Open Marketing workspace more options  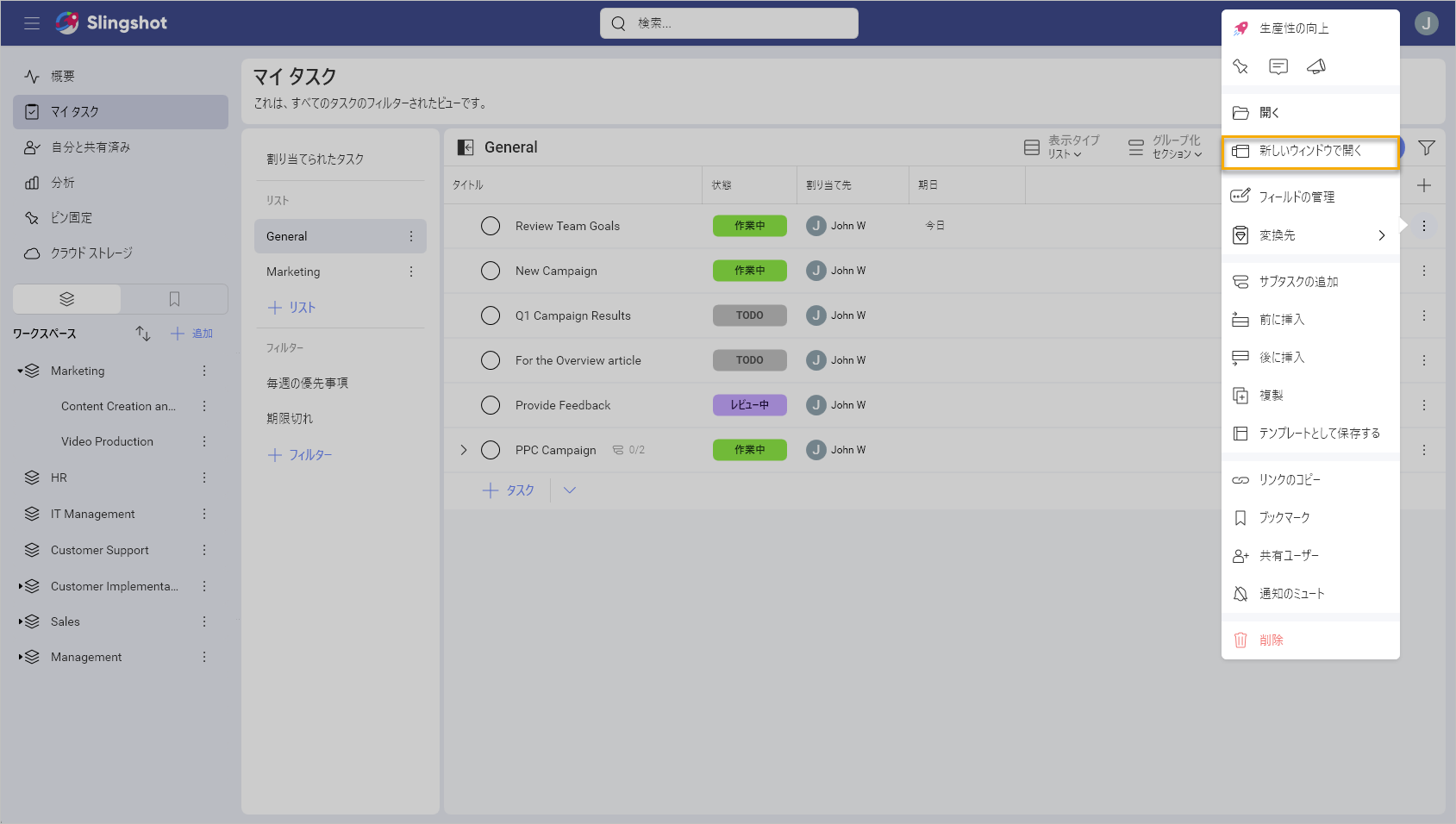click(204, 371)
